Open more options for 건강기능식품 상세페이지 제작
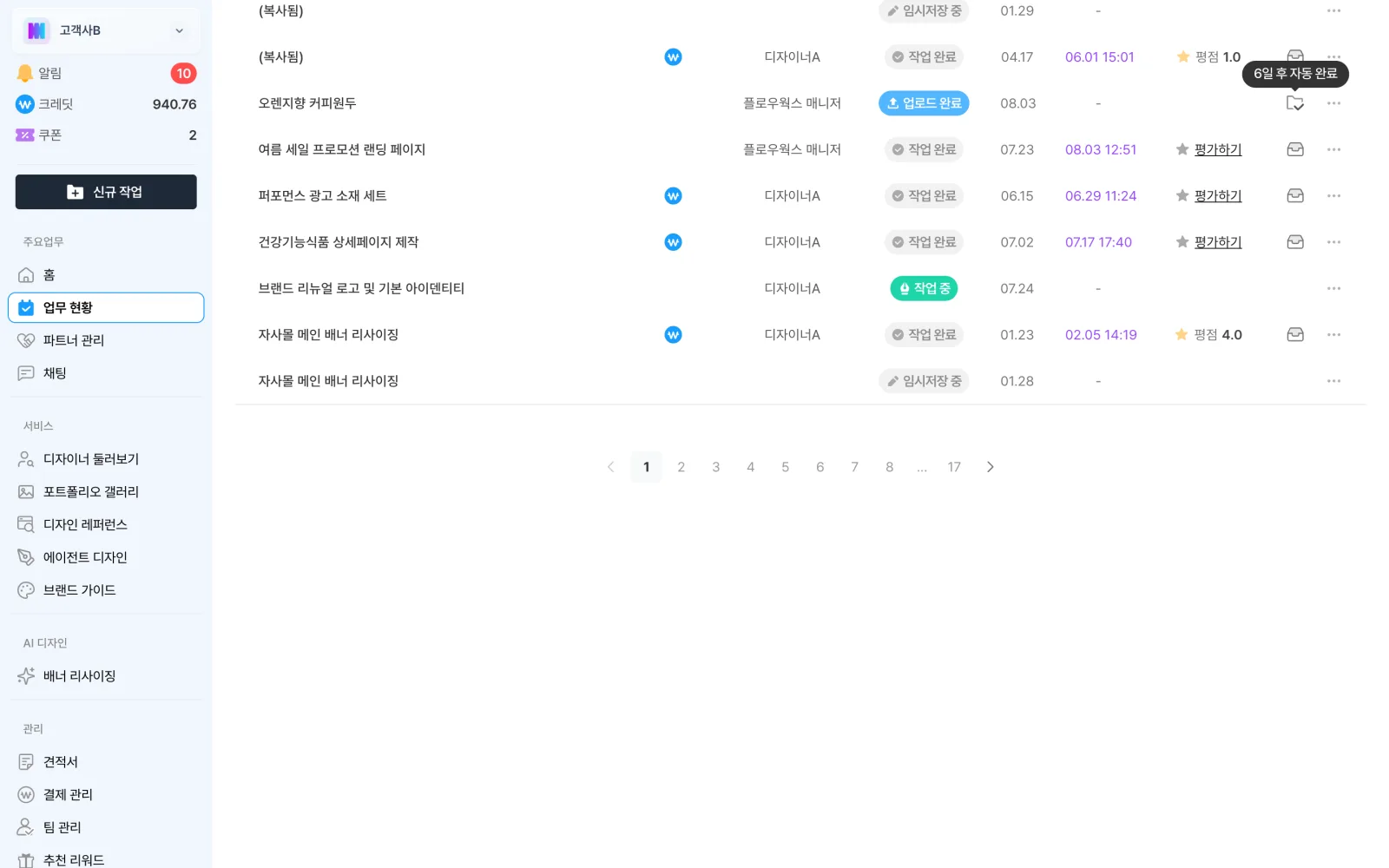This screenshot has width=1389, height=868. pos(1334,242)
